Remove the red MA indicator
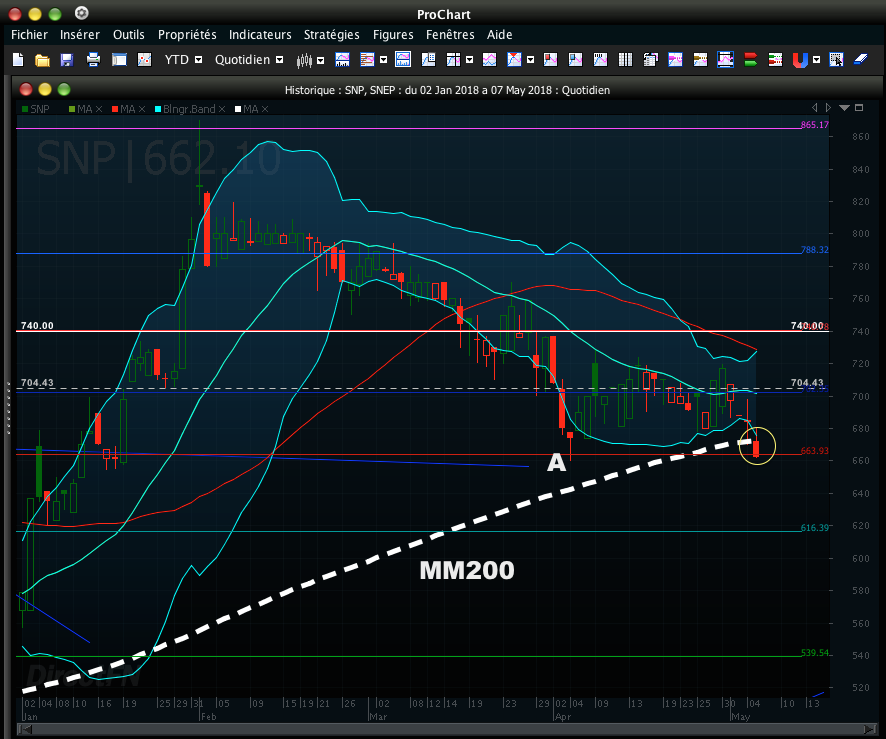 (142, 109)
